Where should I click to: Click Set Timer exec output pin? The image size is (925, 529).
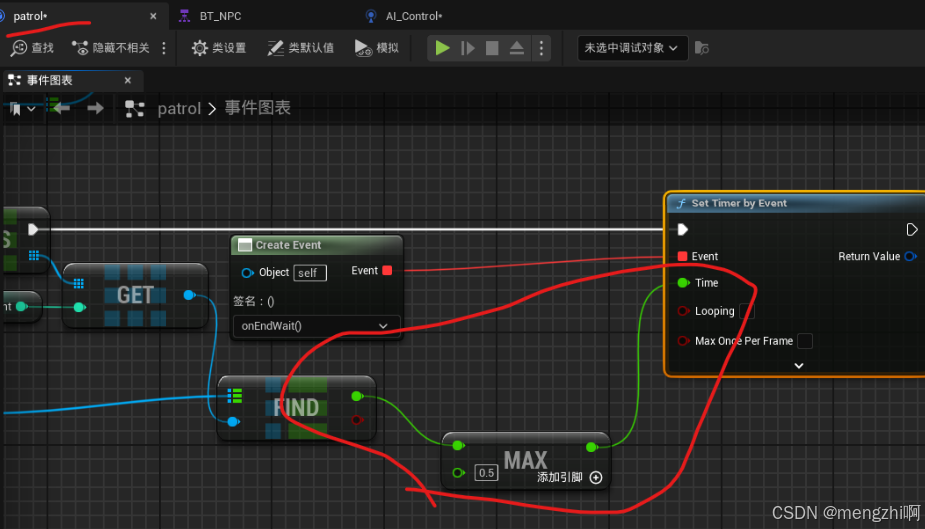coord(911,229)
